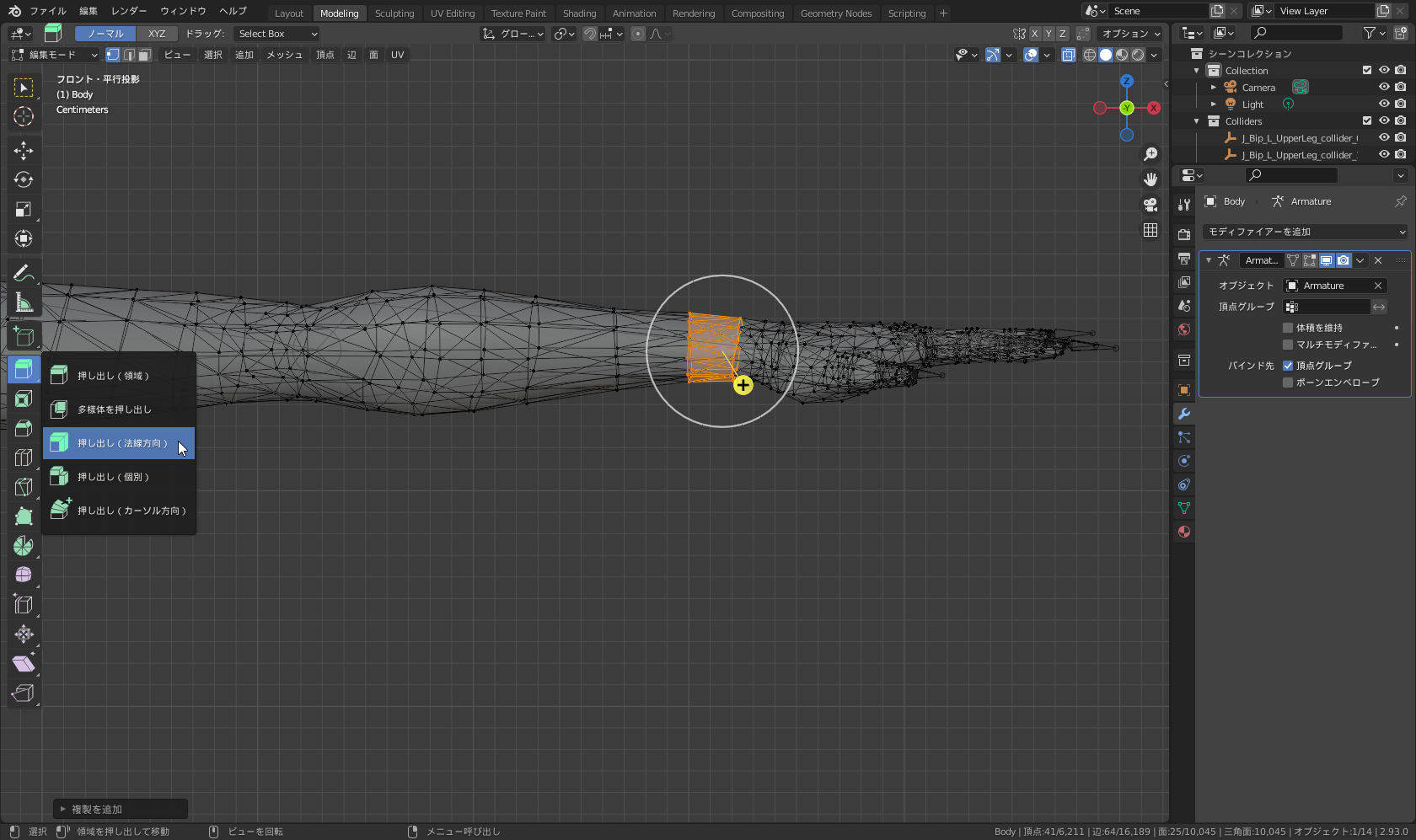1416x840 pixels.
Task: Enable the 体積を維持 checkbox
Action: [x=1288, y=328]
